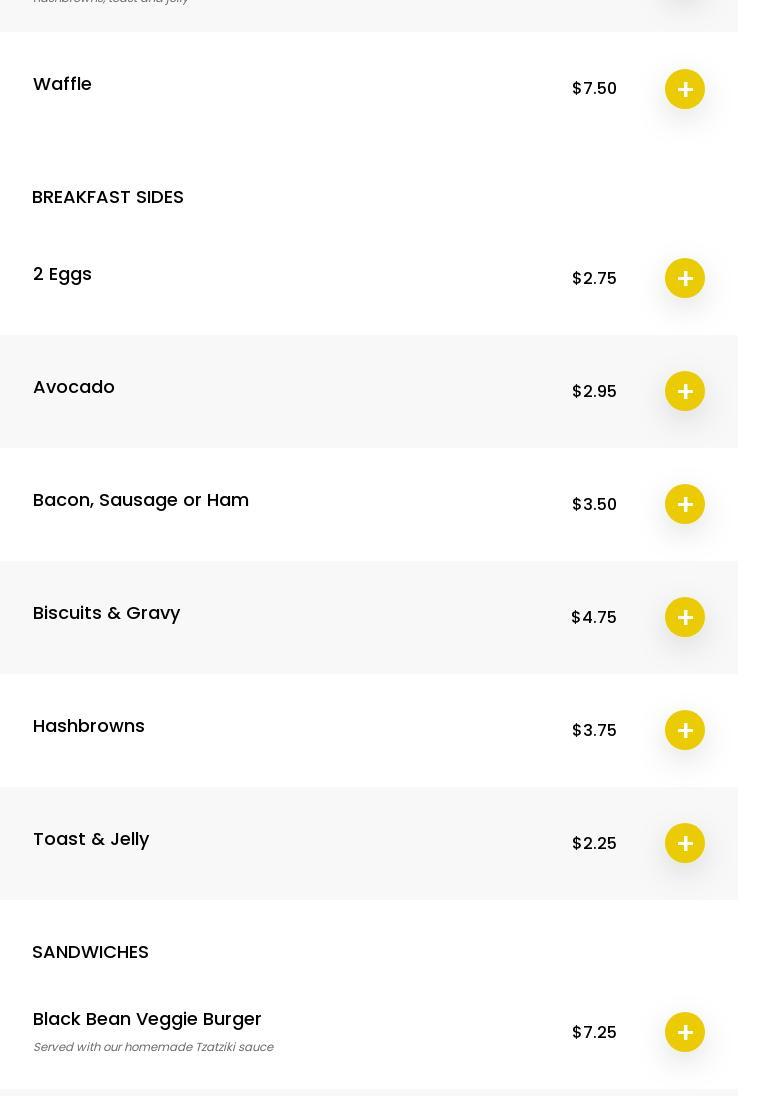Add Waffle to the order
Screen dimensions: 770x1096
pos(685,89)
